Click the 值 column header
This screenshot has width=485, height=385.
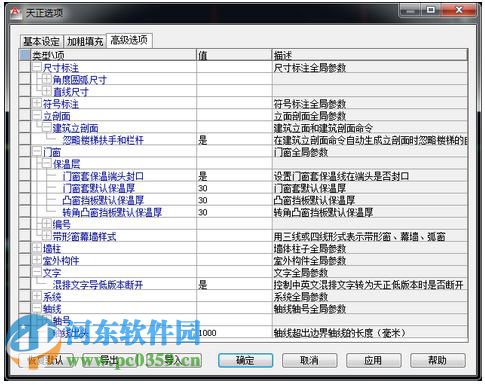pyautogui.click(x=234, y=55)
